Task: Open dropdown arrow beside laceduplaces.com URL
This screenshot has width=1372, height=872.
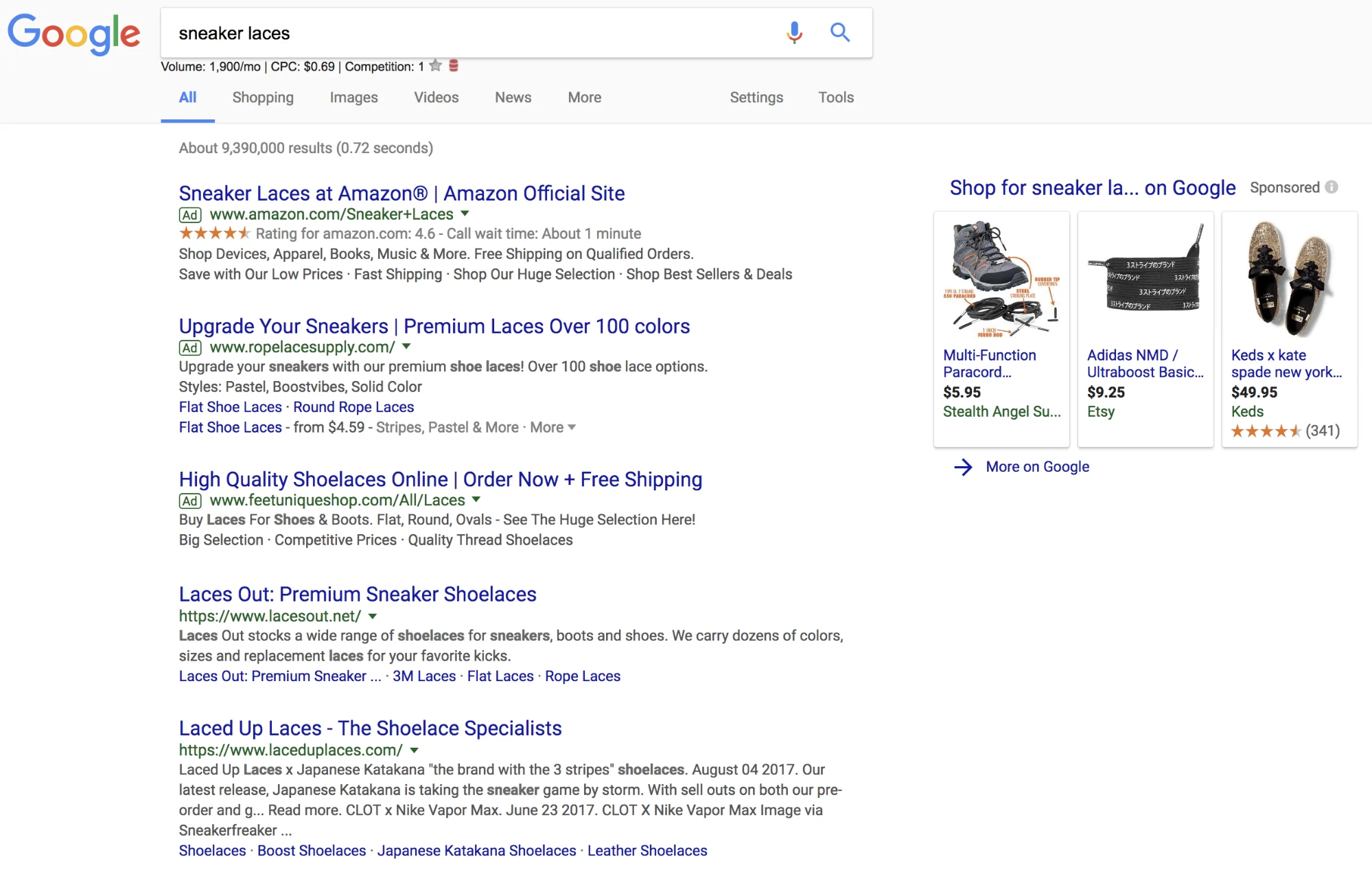Action: pyautogui.click(x=415, y=750)
